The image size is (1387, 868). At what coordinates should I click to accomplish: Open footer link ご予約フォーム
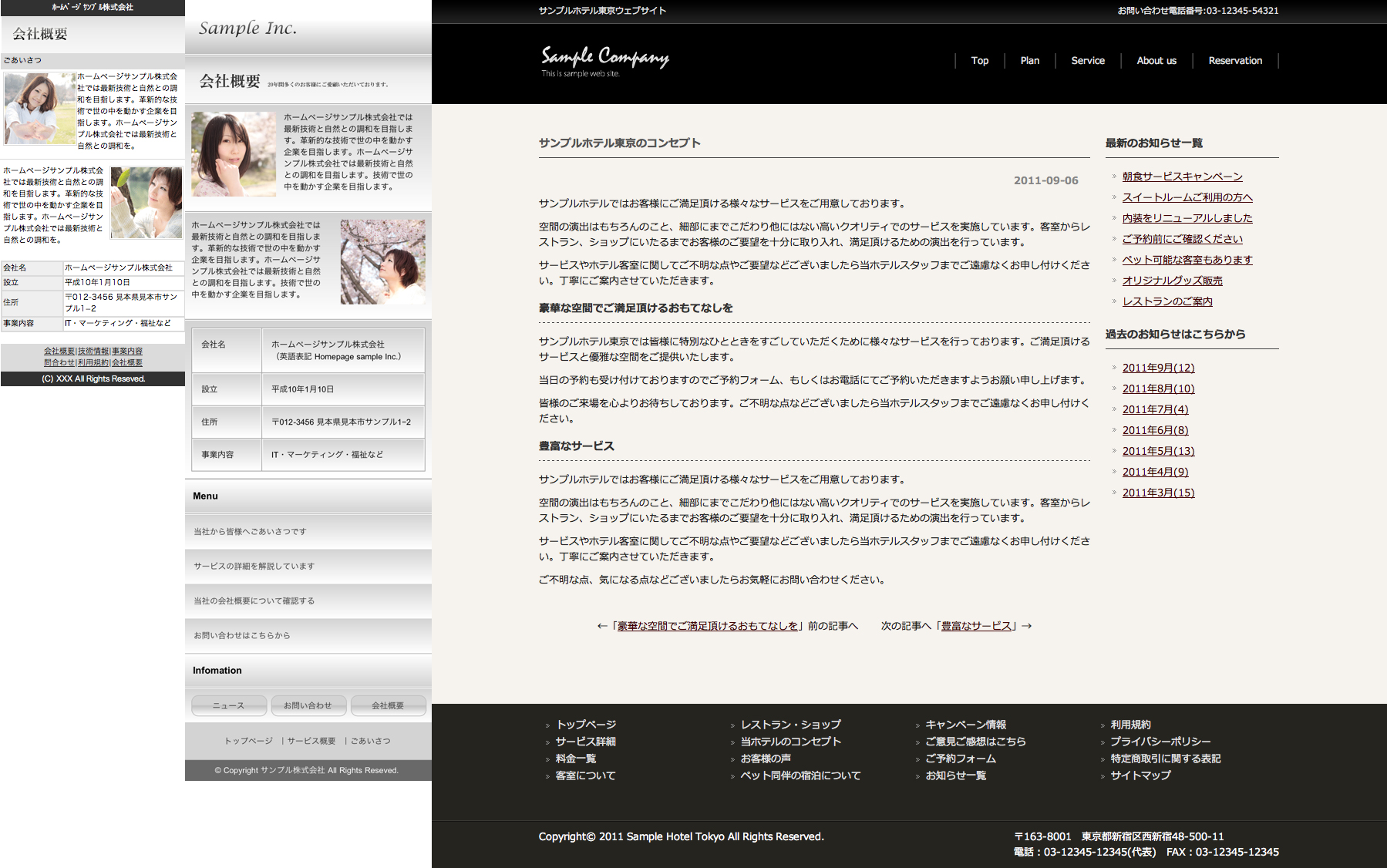tap(960, 759)
